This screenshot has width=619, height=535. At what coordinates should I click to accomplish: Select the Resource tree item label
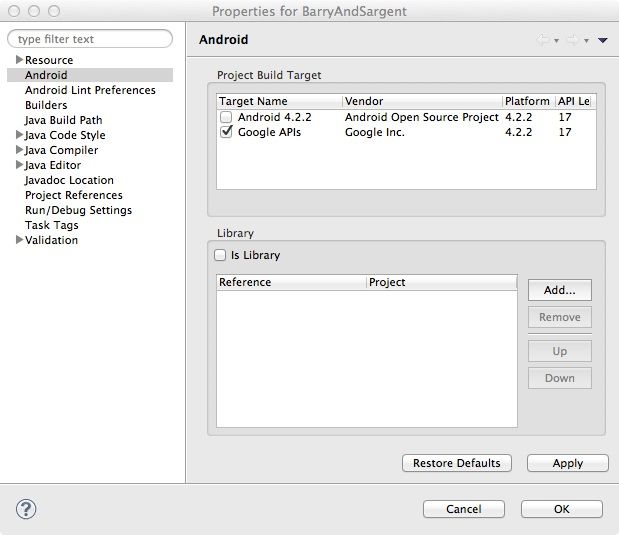49,60
